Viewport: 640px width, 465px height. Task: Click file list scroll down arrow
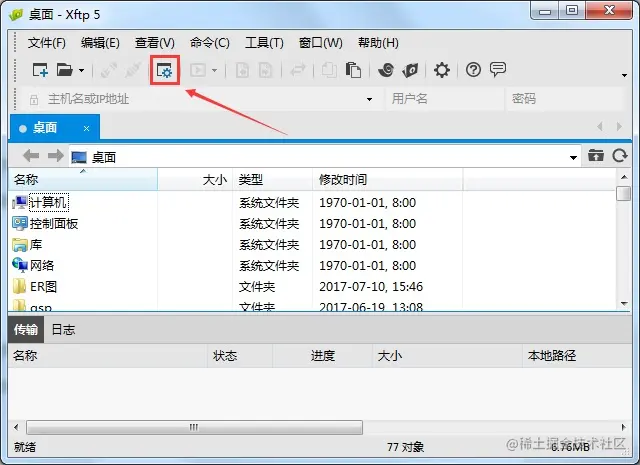coord(624,303)
